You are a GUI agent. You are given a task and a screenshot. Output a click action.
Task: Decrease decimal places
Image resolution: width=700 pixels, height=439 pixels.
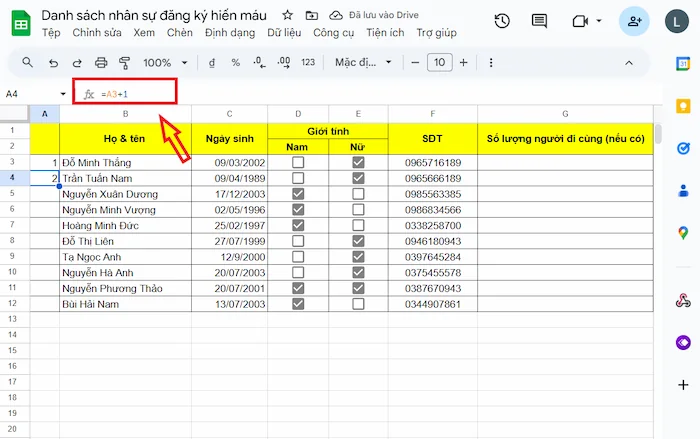pyautogui.click(x=259, y=63)
